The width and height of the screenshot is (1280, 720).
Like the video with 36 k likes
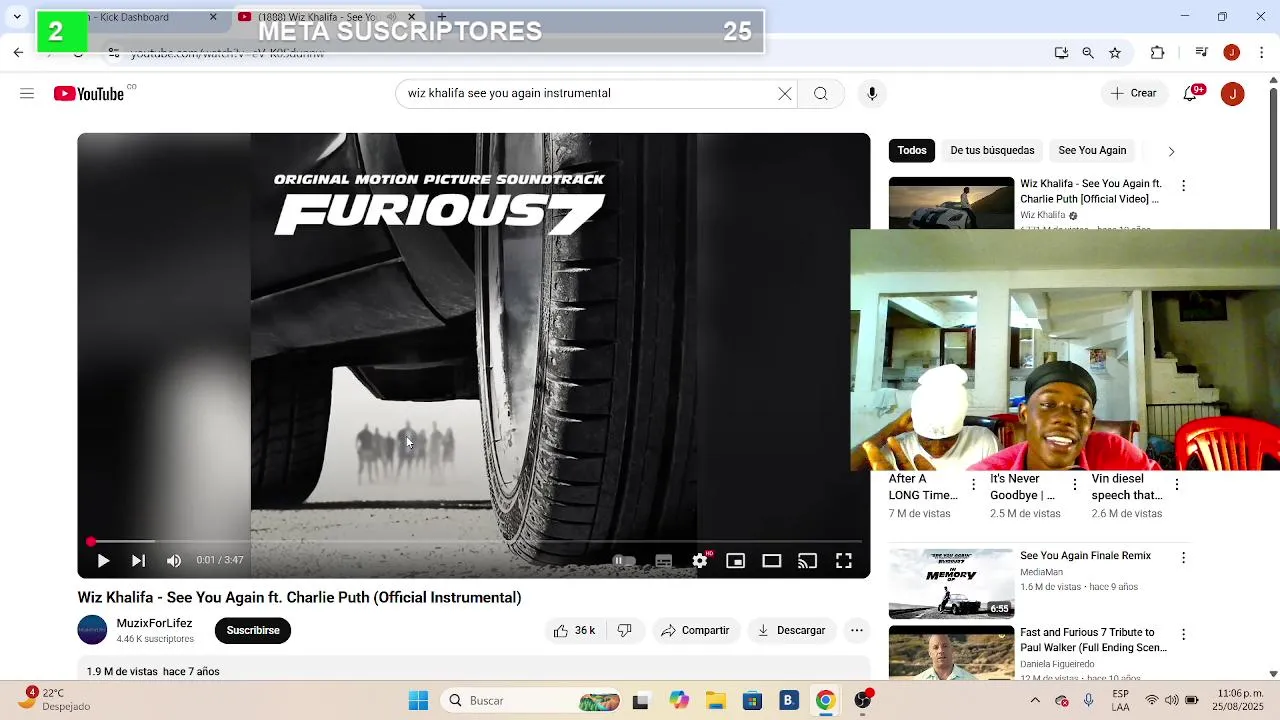(x=574, y=631)
